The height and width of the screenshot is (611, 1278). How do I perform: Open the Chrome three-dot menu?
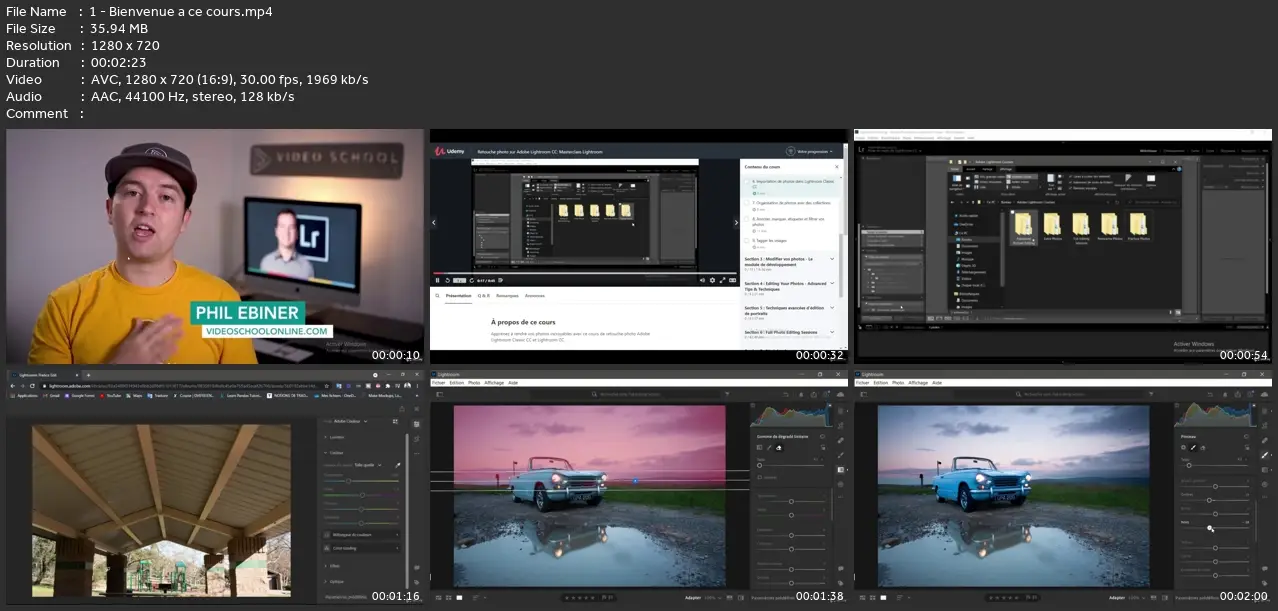coord(417,385)
